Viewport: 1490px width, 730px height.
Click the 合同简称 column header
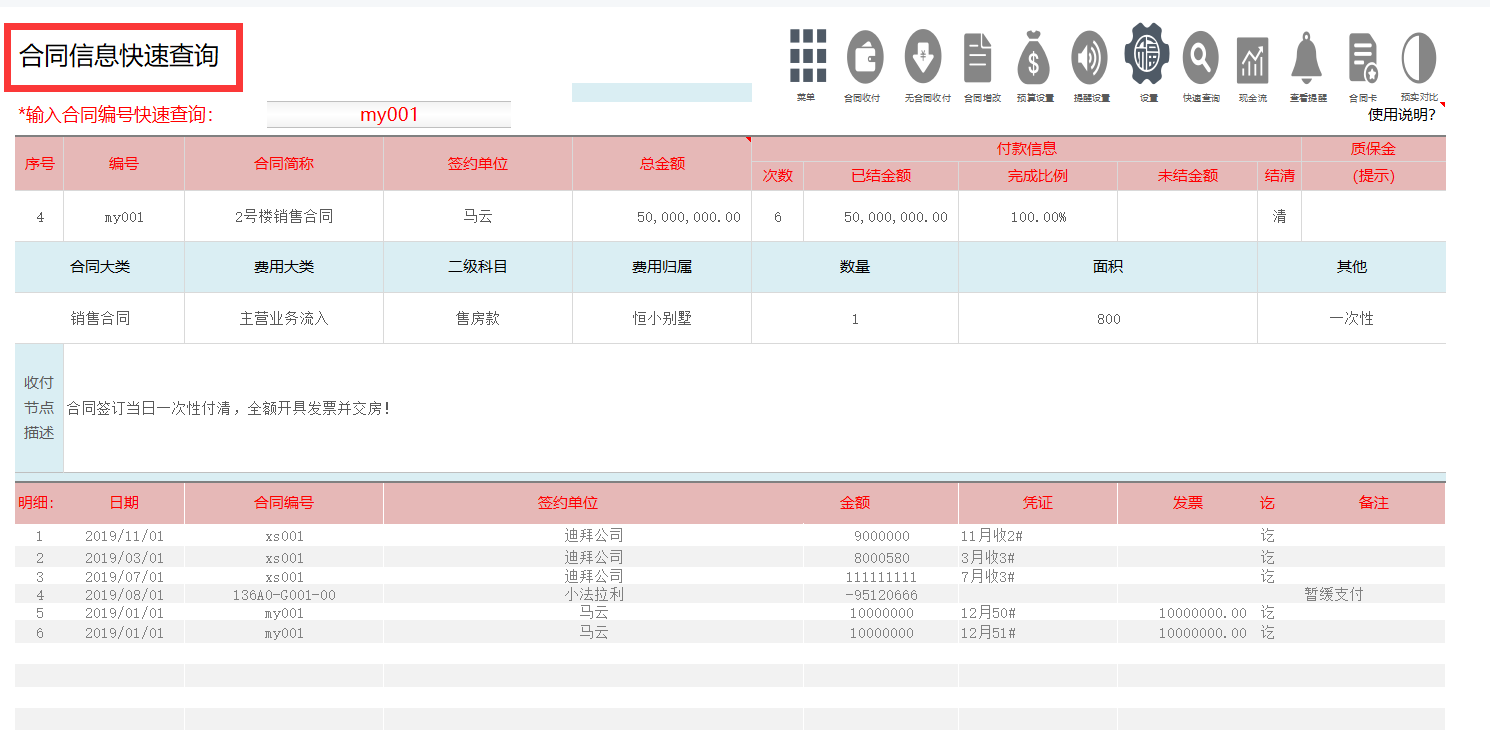(x=284, y=163)
